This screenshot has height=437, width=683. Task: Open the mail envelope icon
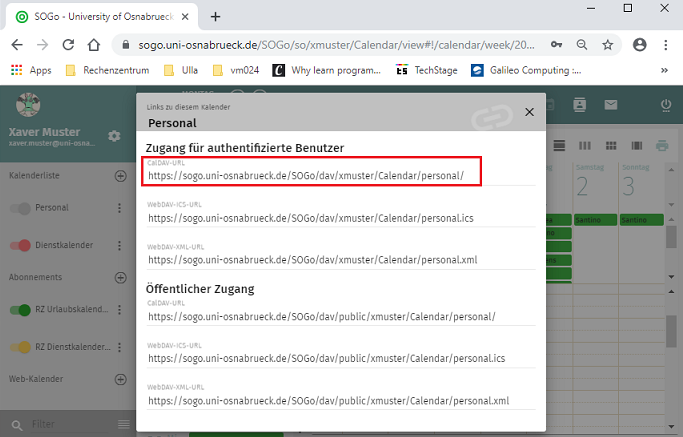(x=610, y=105)
